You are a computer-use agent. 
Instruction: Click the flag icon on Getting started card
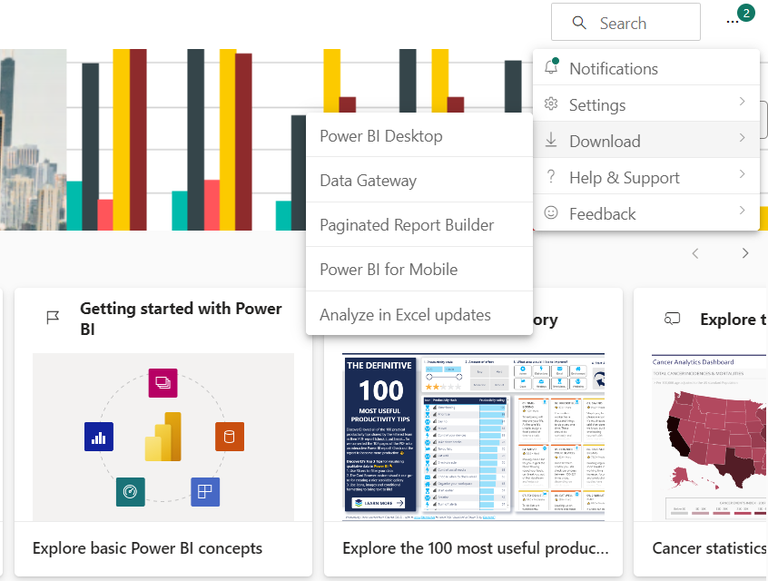click(53, 318)
